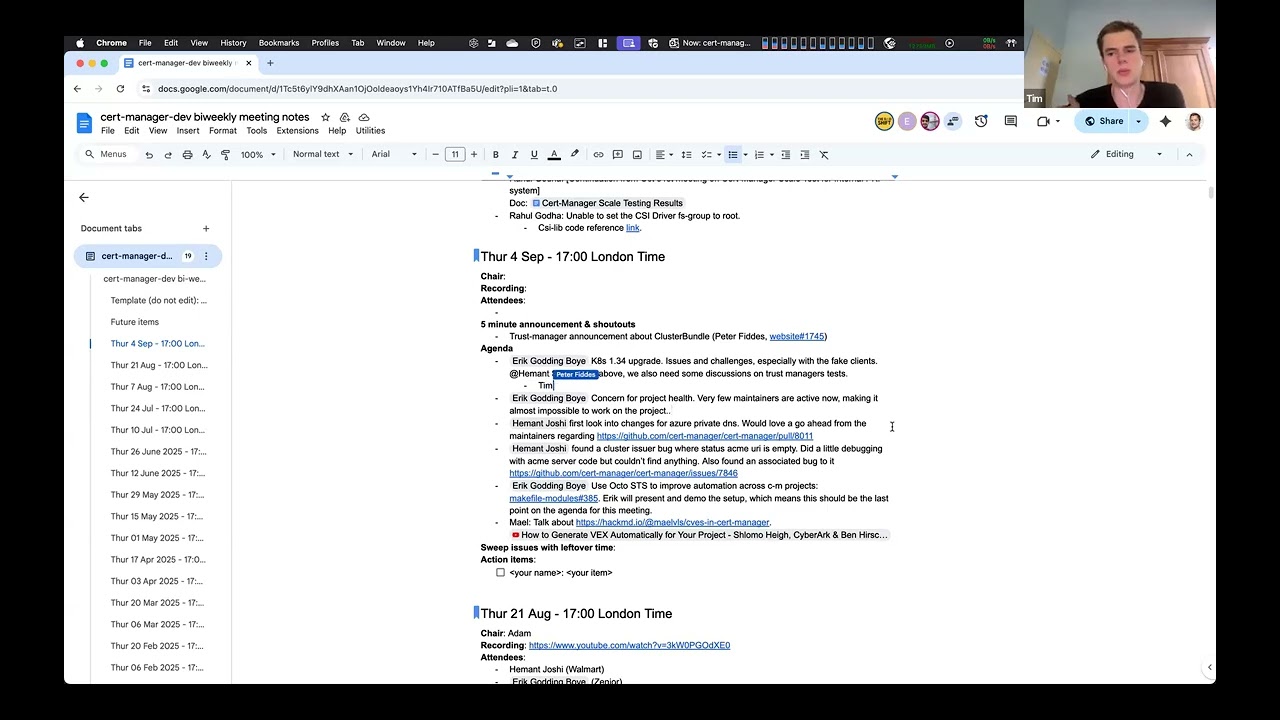Open a new Chrome tab
Image resolution: width=1280 pixels, height=720 pixels.
pyautogui.click(x=270, y=63)
